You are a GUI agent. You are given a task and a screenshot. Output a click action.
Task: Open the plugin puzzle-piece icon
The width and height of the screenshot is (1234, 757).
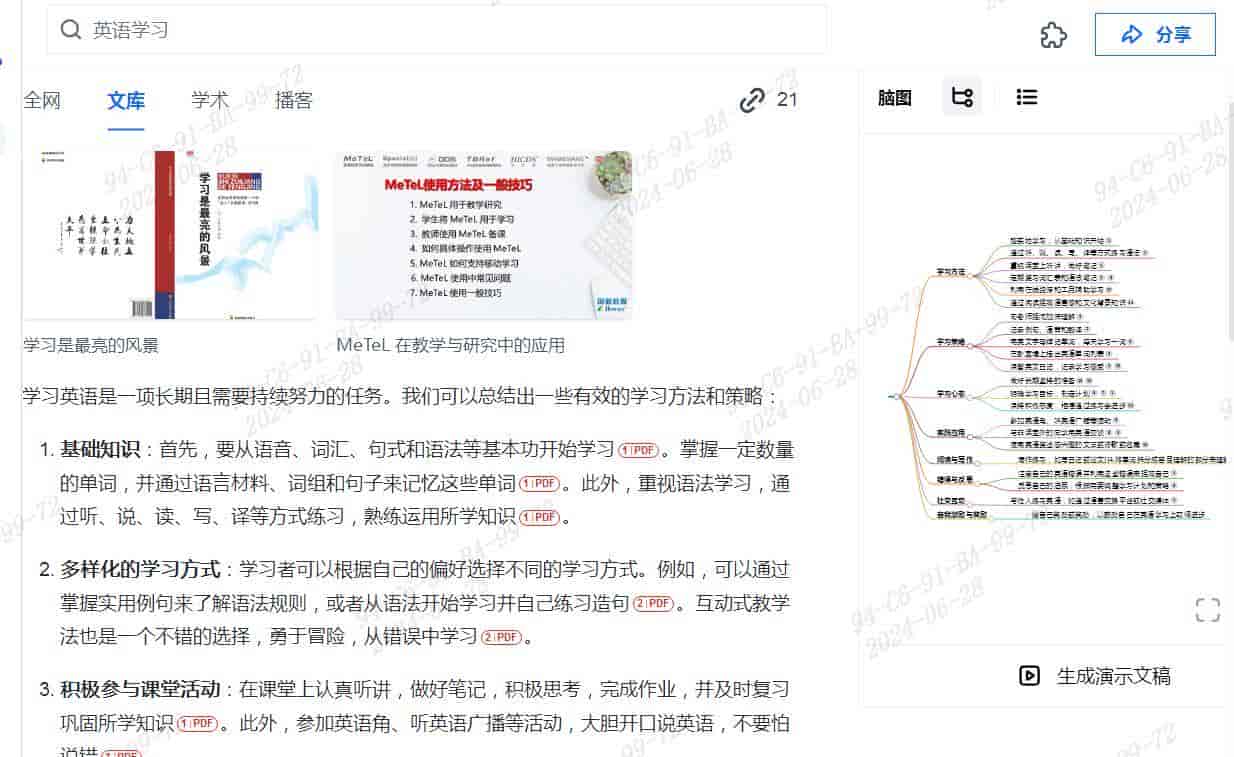click(x=1054, y=35)
